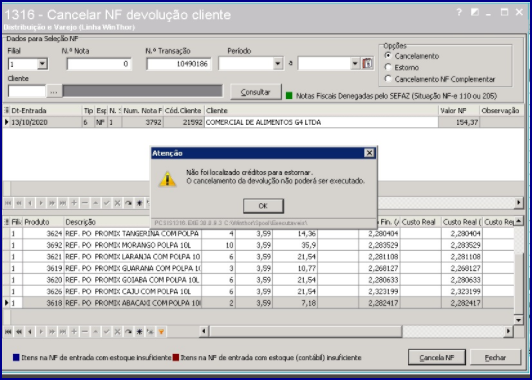Open the Período start date dropdown
Image resolution: width=532 pixels, height=380 pixels.
(x=278, y=63)
